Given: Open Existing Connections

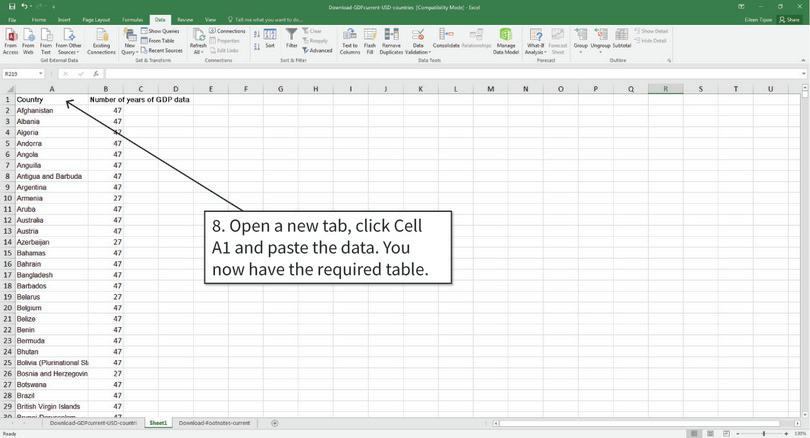Looking at the screenshot, I should (101, 41).
